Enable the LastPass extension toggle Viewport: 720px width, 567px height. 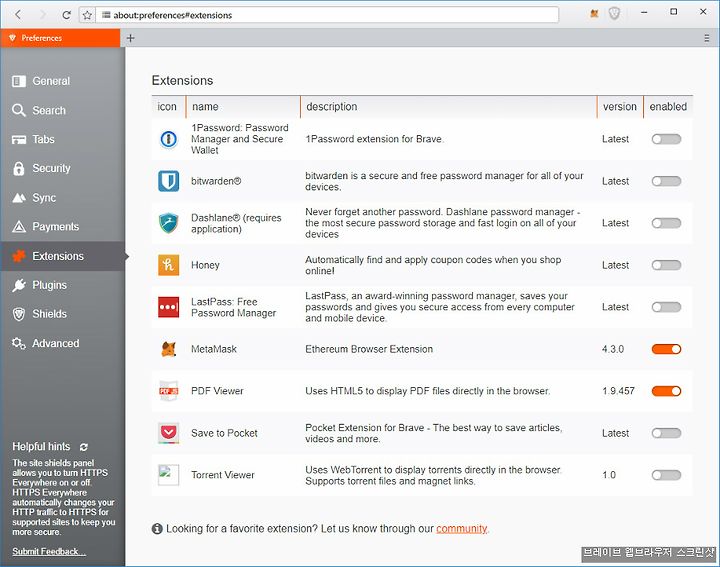pos(666,307)
